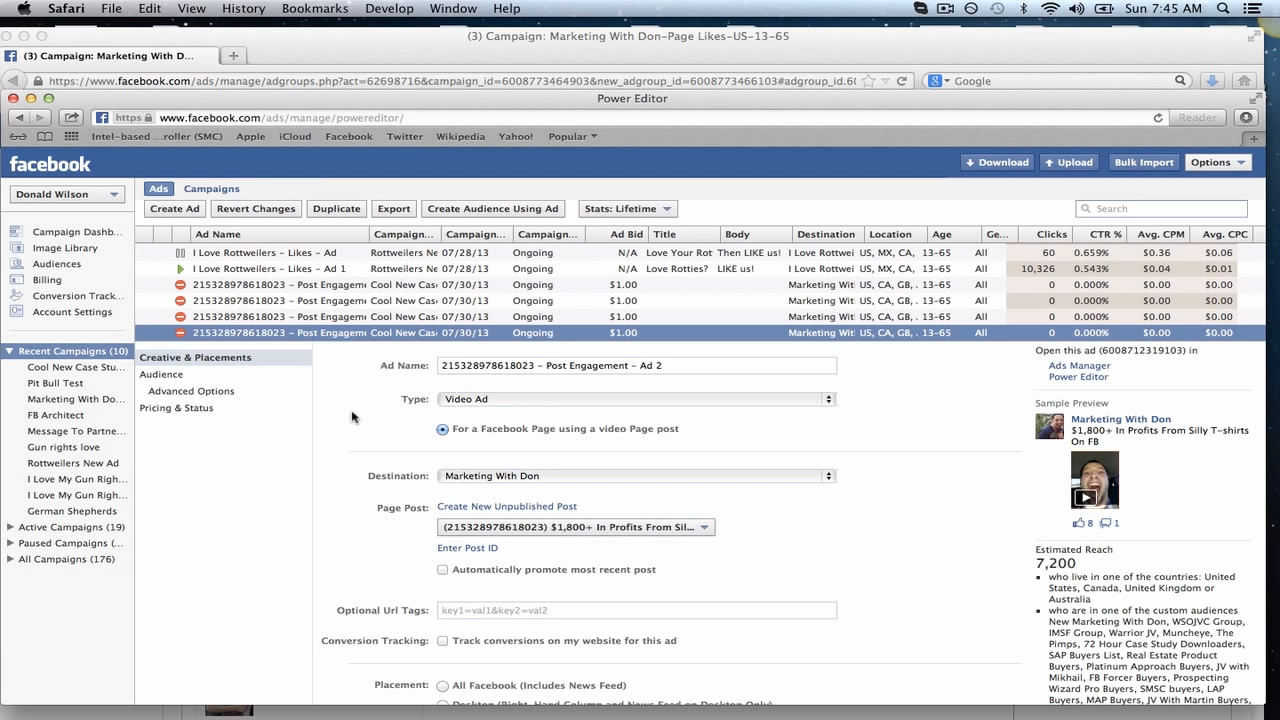Click the Downloads button in Power Editor toolbar
Viewport: 1280px width, 720px height.
click(1246, 117)
